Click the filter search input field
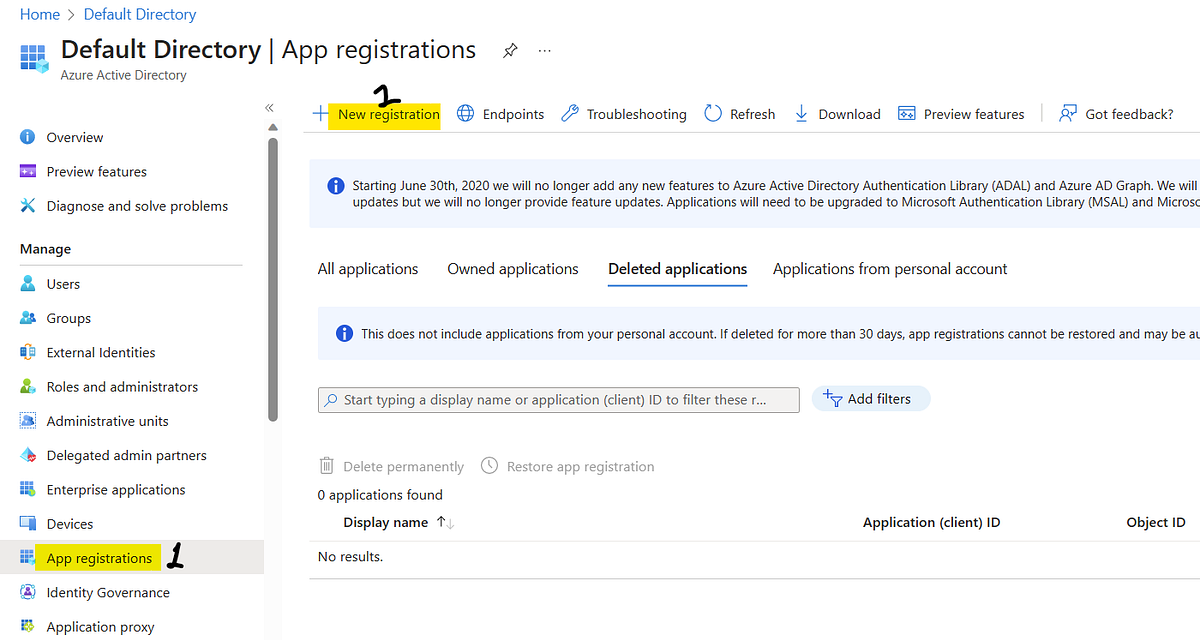 (558, 398)
